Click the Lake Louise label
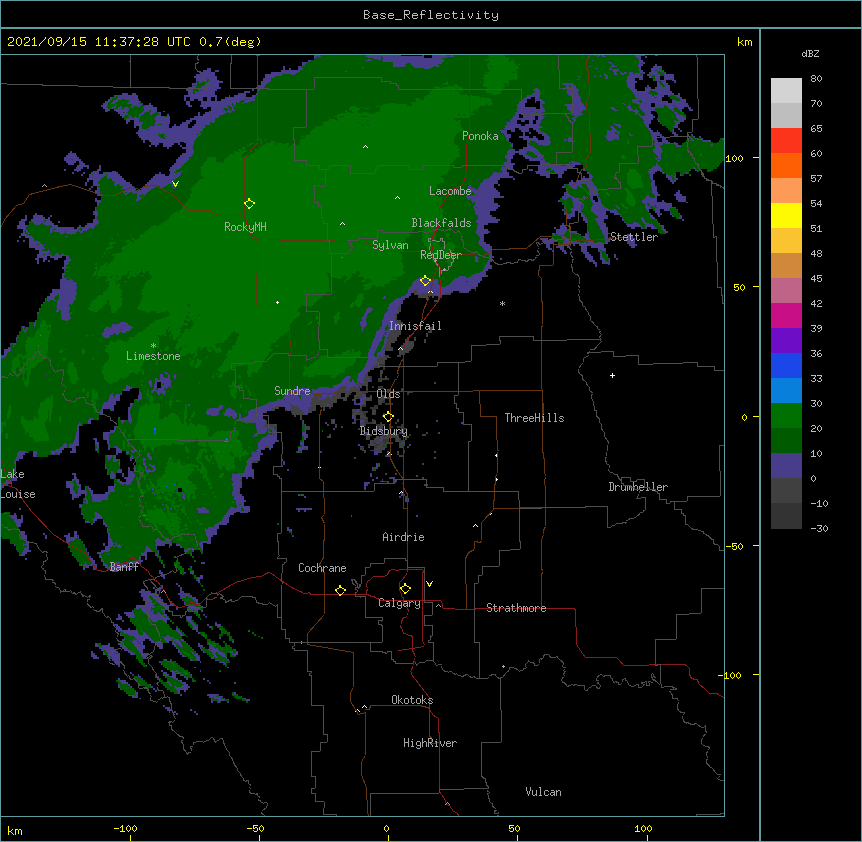This screenshot has width=862, height=842. (18, 484)
